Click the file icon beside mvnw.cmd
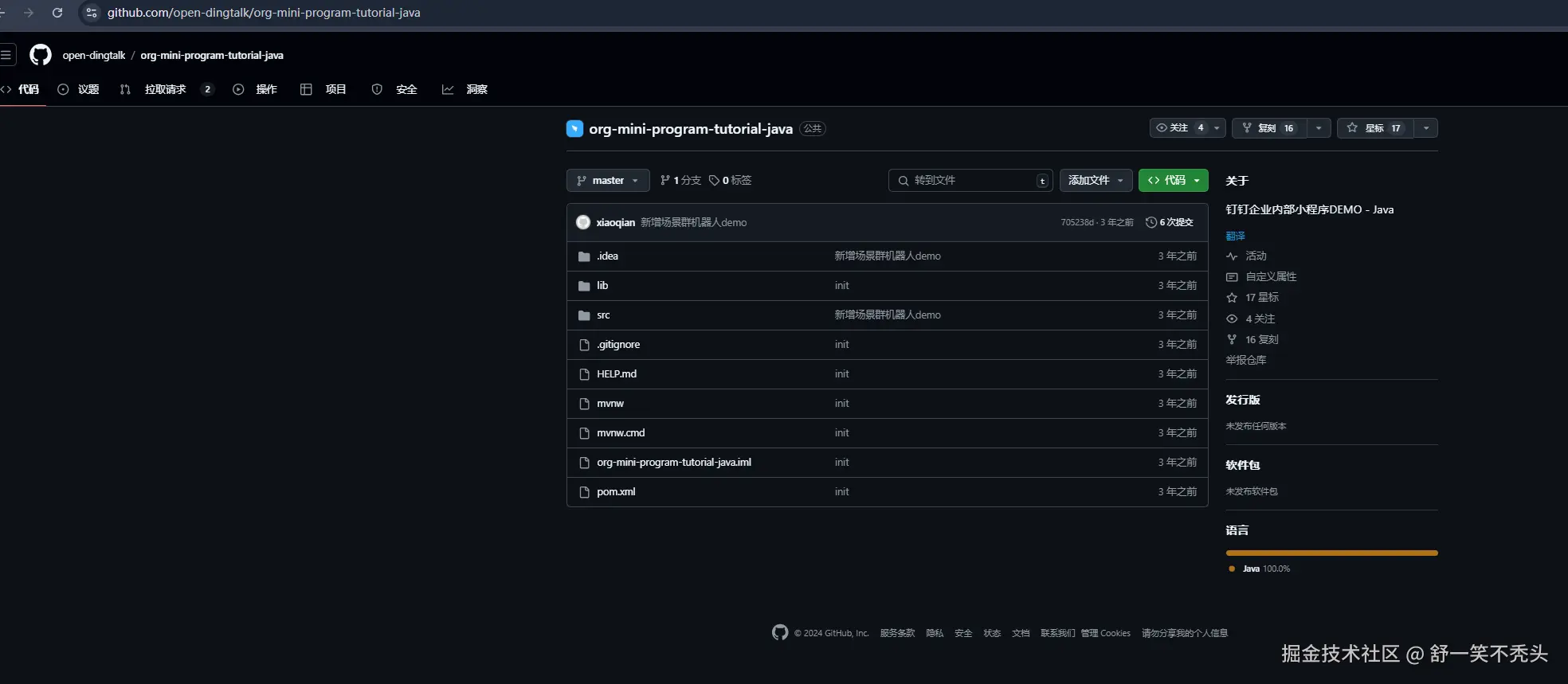Image resolution: width=1568 pixels, height=684 pixels. (x=584, y=433)
